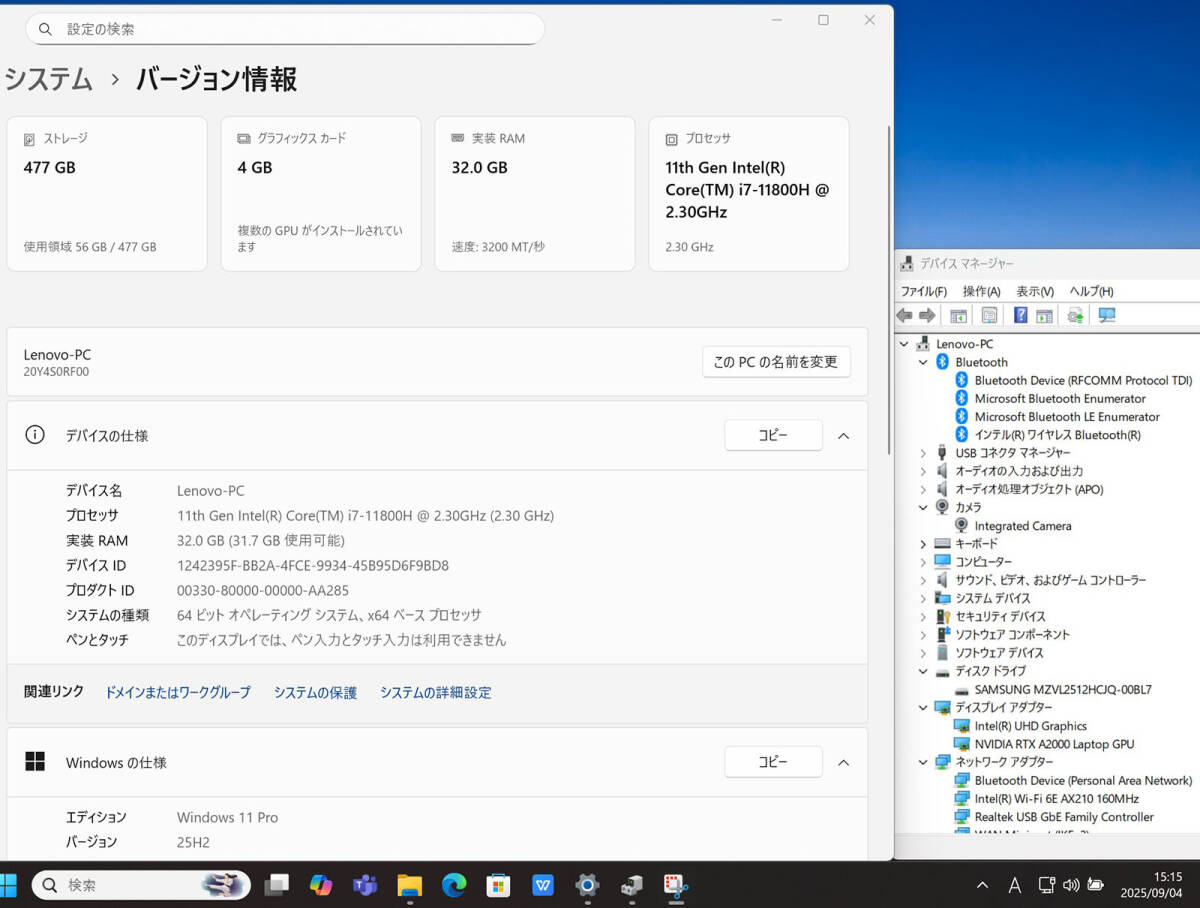The width and height of the screenshot is (1200, 908).
Task: Select NVIDIA RTX A2000 Laptop GPU device
Action: coord(1054,744)
